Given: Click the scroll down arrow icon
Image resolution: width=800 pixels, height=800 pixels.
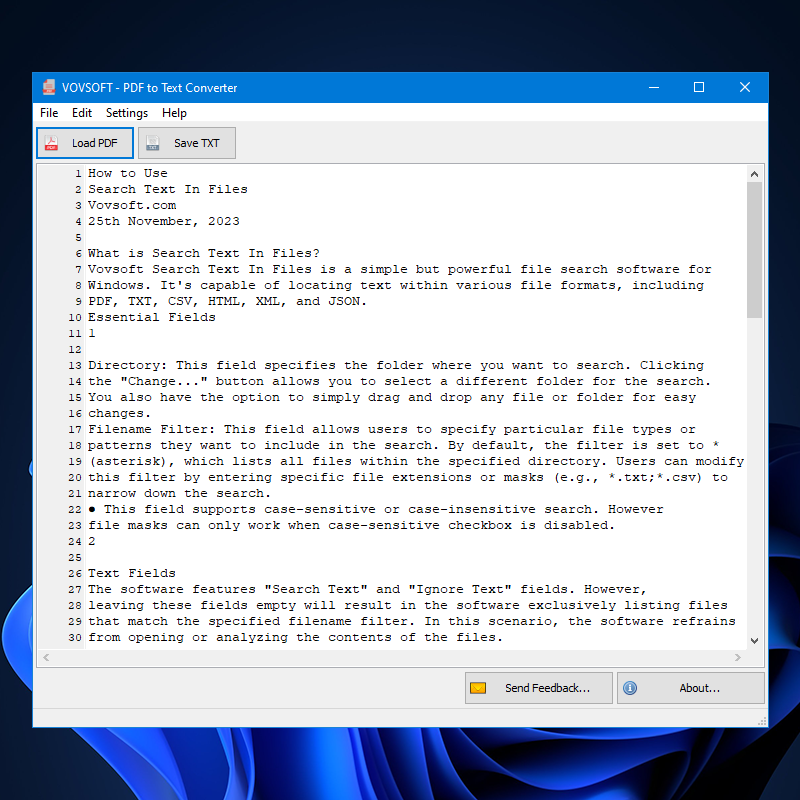Looking at the screenshot, I should (x=755, y=639).
